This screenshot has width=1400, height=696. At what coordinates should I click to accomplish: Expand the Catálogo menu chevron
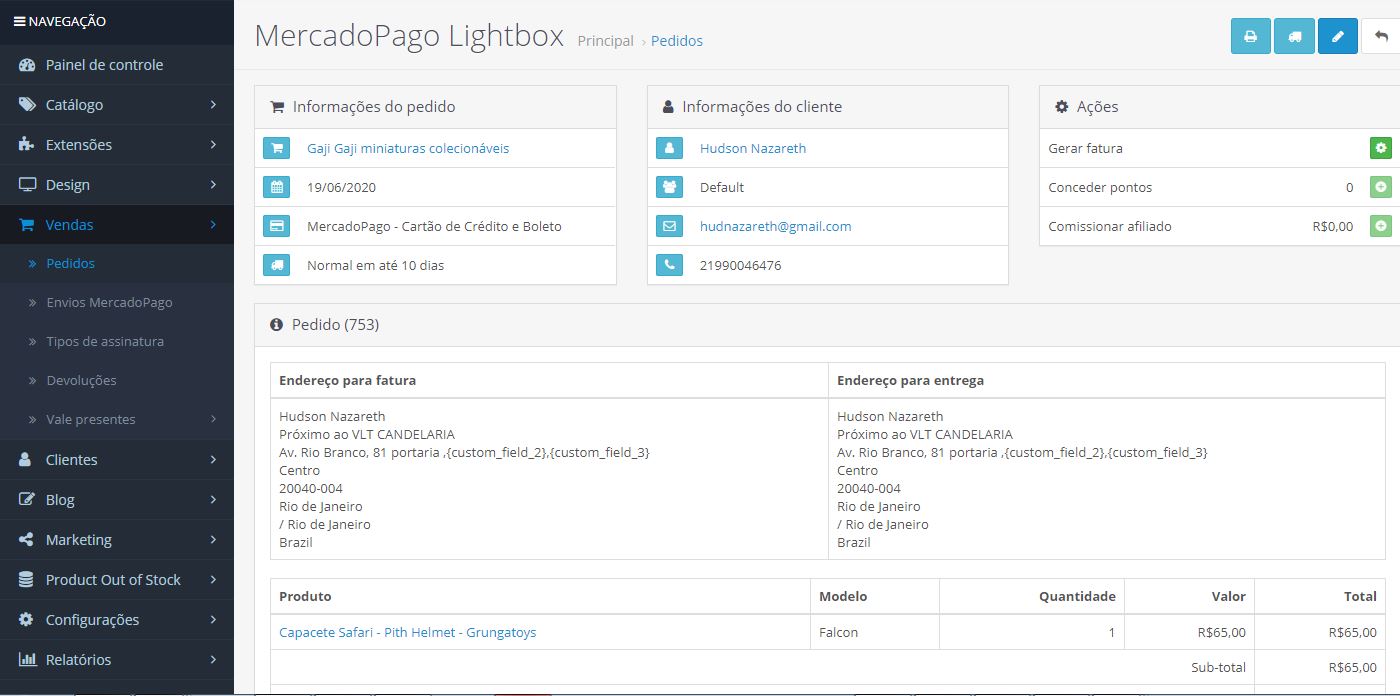coord(213,104)
